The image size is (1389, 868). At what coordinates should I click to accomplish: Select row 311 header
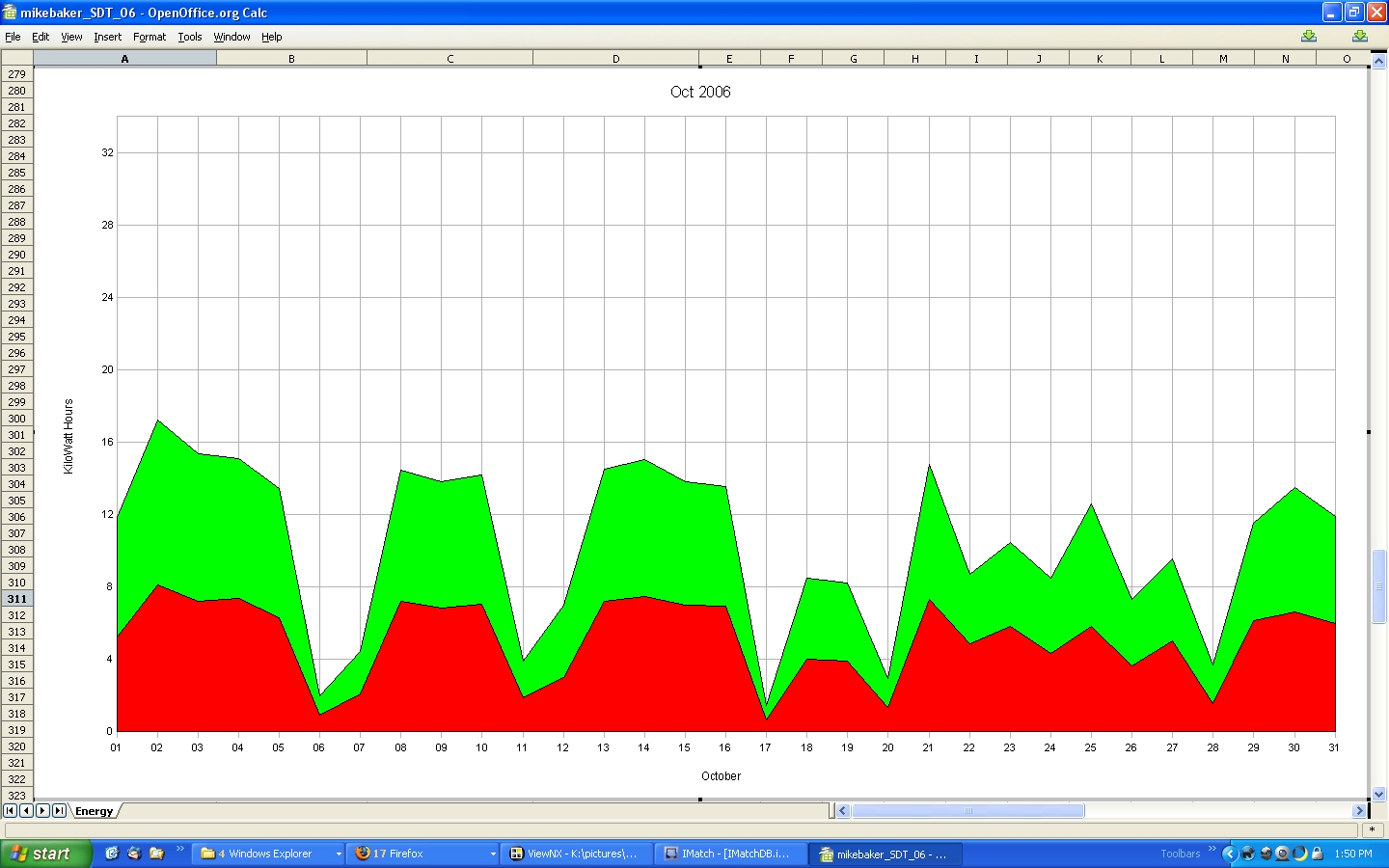pyautogui.click(x=17, y=599)
